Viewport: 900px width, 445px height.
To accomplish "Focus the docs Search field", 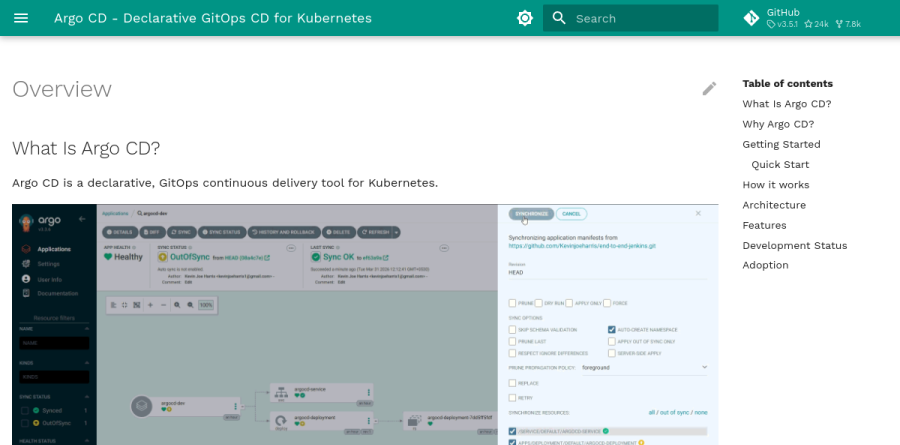I will point(630,18).
